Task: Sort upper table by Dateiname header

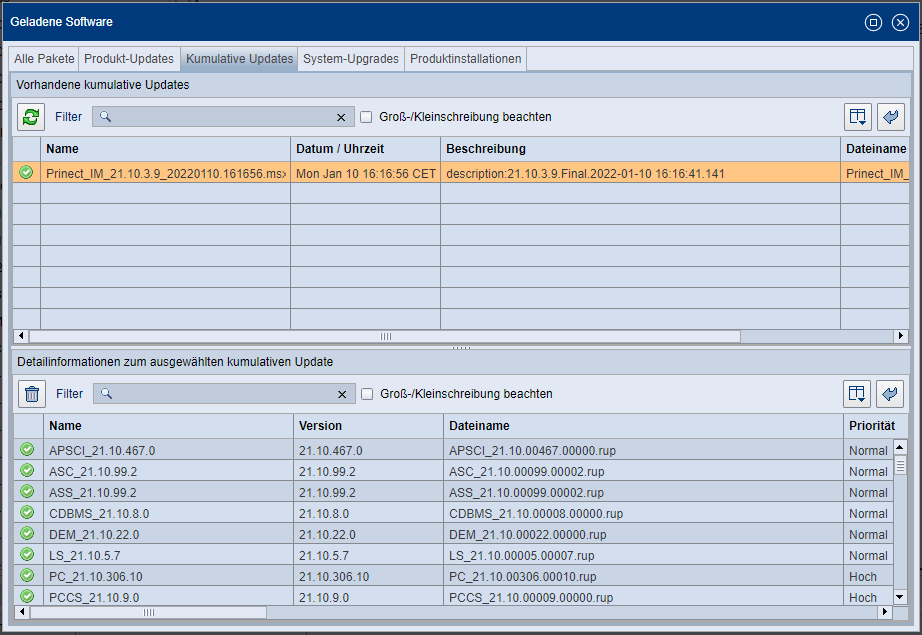Action: 875,149
